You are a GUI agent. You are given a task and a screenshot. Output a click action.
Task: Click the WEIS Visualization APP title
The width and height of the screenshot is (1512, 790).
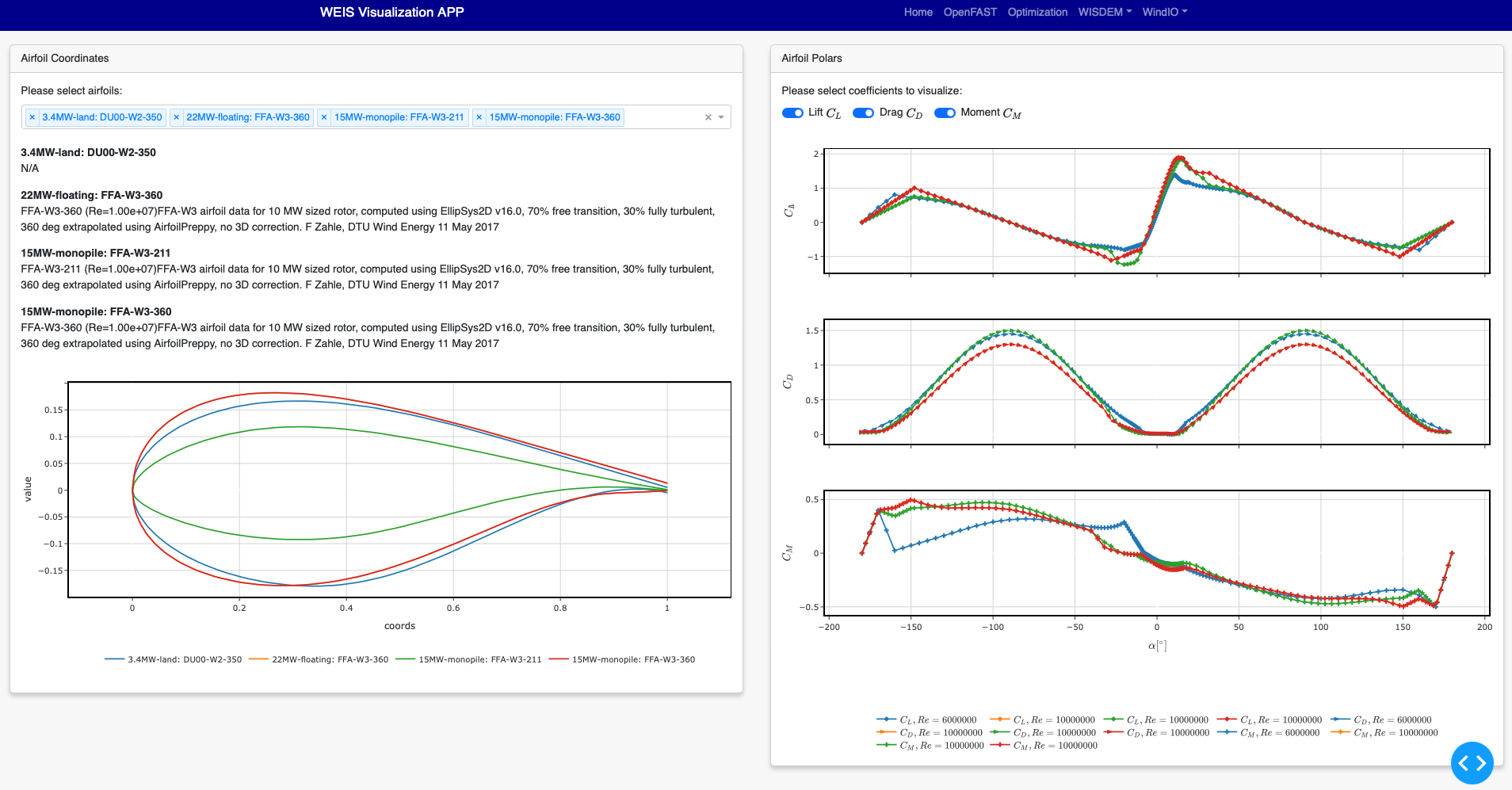391,12
